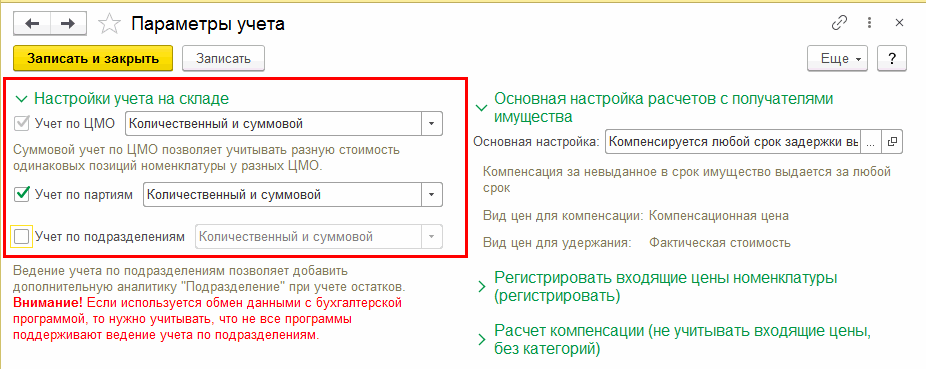The width and height of the screenshot is (926, 369).
Task: Click the Записать button
Action: point(223,59)
